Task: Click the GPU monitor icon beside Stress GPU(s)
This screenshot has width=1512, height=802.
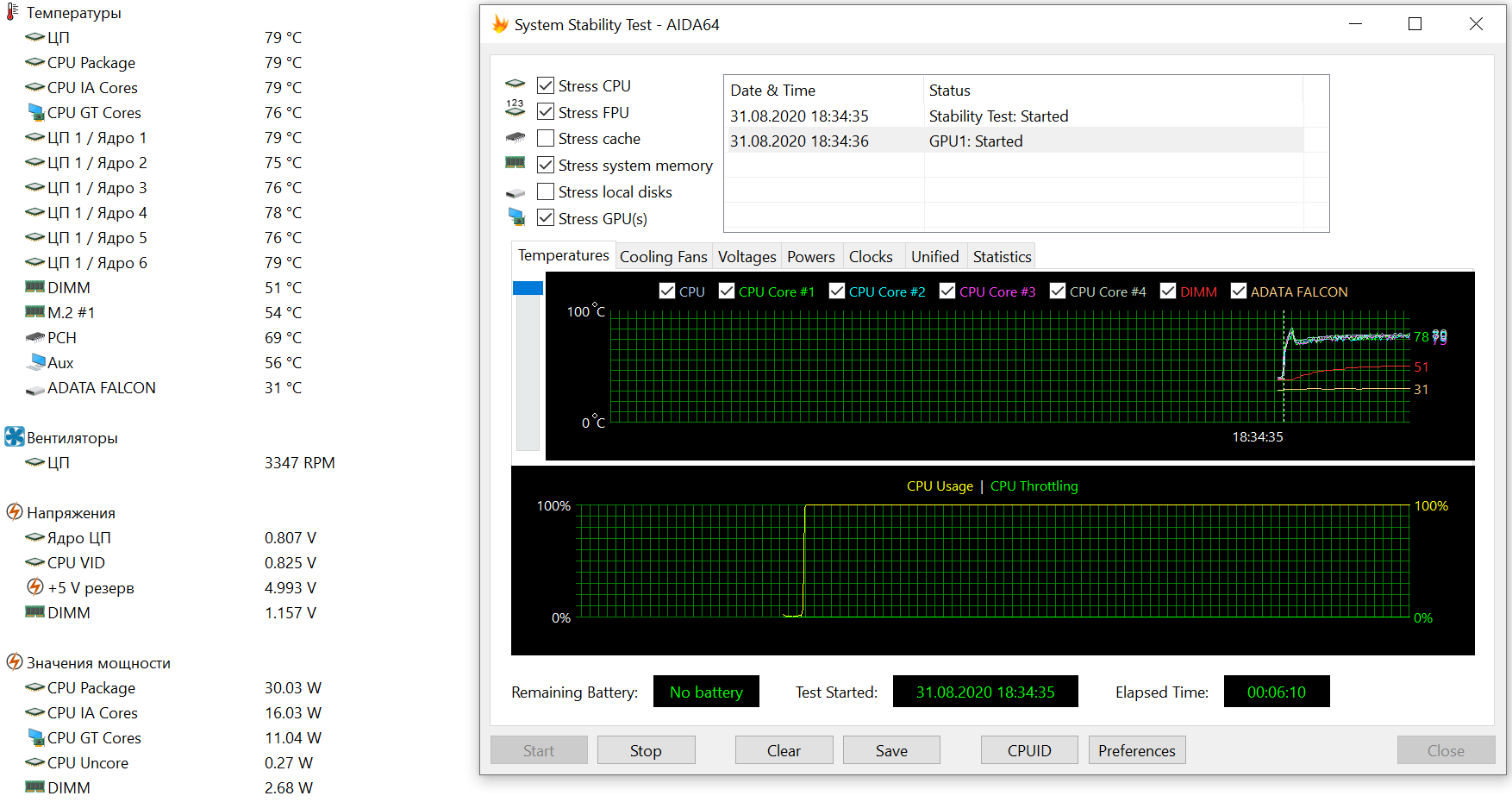Action: [x=515, y=217]
